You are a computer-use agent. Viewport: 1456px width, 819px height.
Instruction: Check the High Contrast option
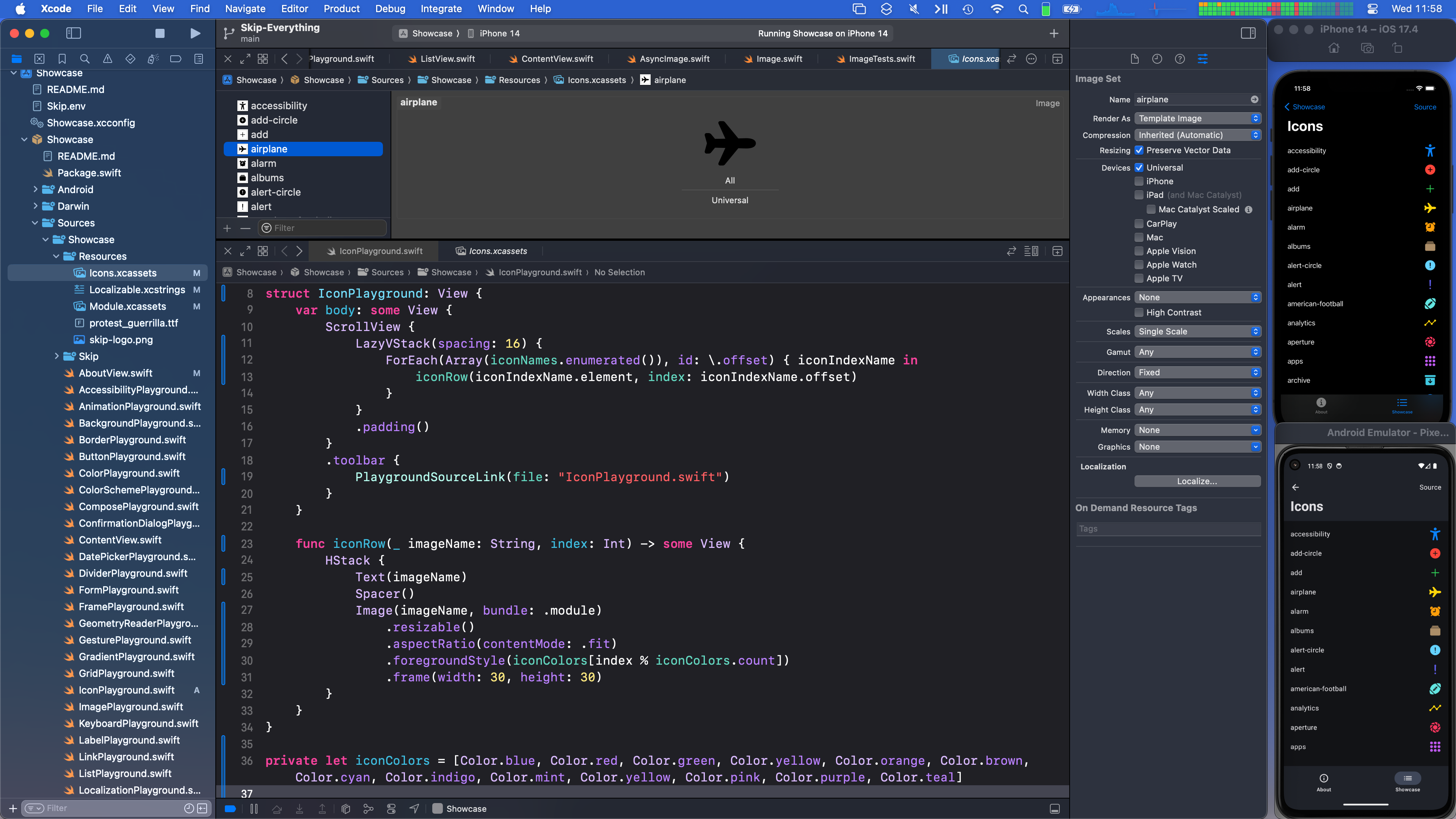1139,312
